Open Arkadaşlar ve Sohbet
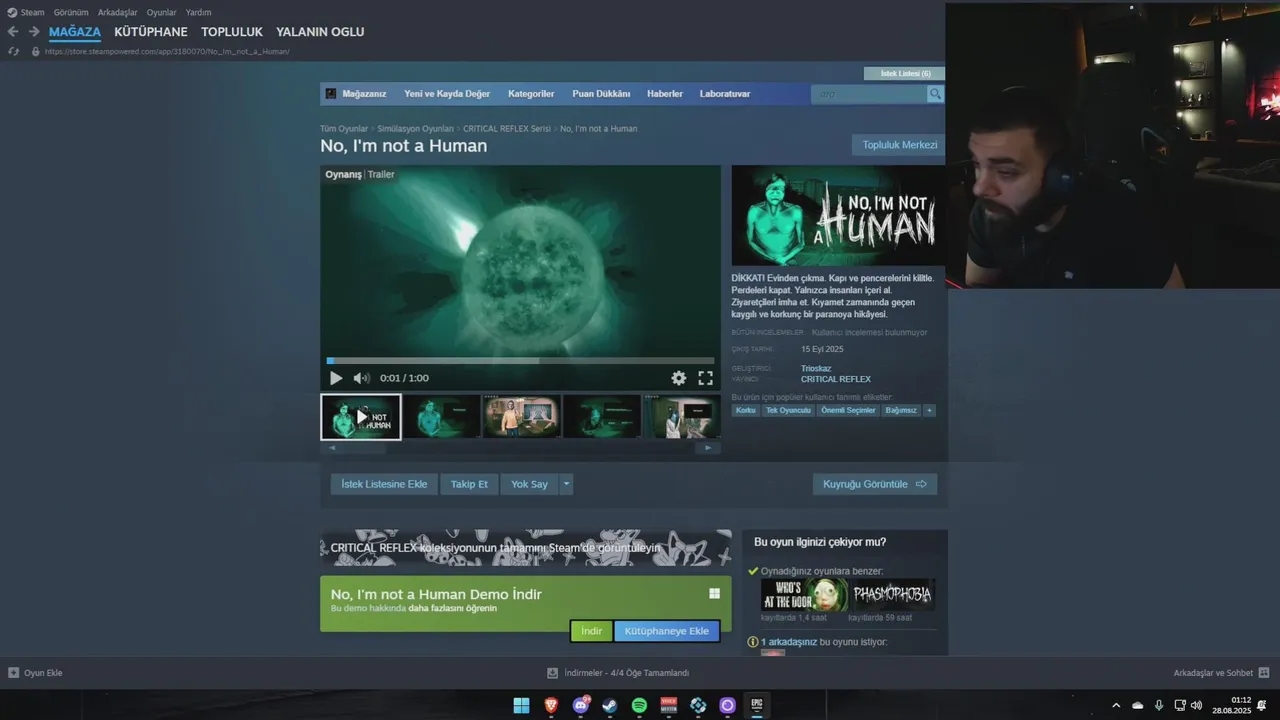This screenshot has width=1280, height=720. point(1221,673)
